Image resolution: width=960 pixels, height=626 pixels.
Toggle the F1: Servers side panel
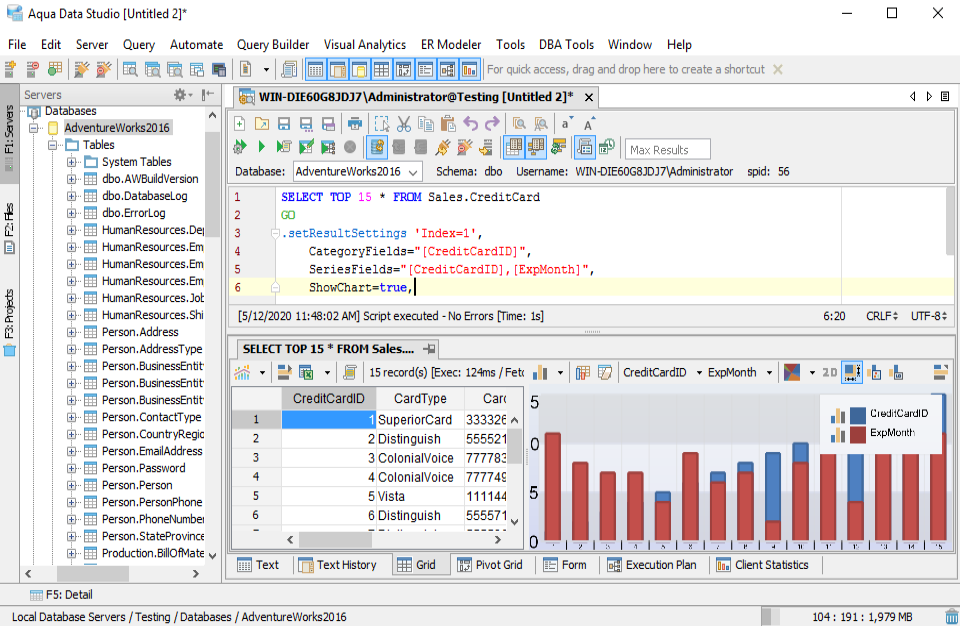(x=9, y=131)
